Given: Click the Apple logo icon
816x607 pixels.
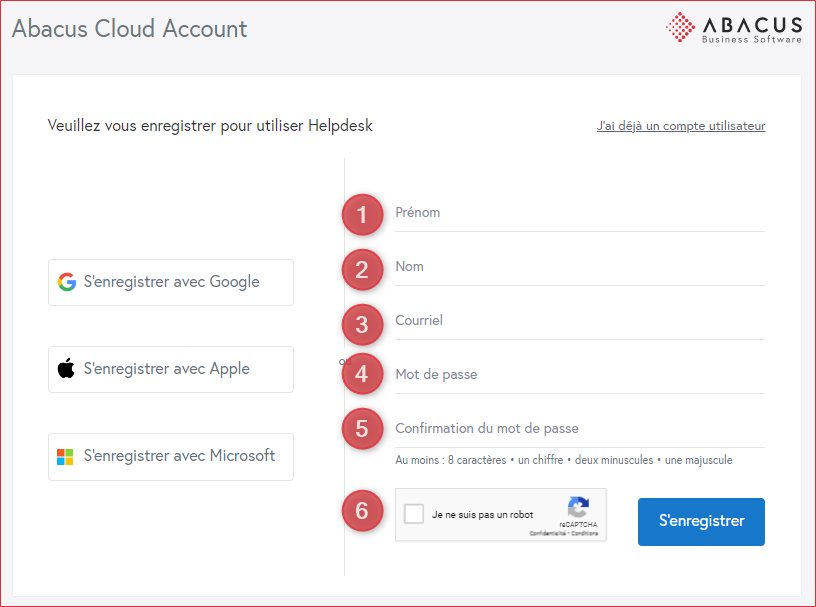Looking at the screenshot, I should tap(66, 369).
